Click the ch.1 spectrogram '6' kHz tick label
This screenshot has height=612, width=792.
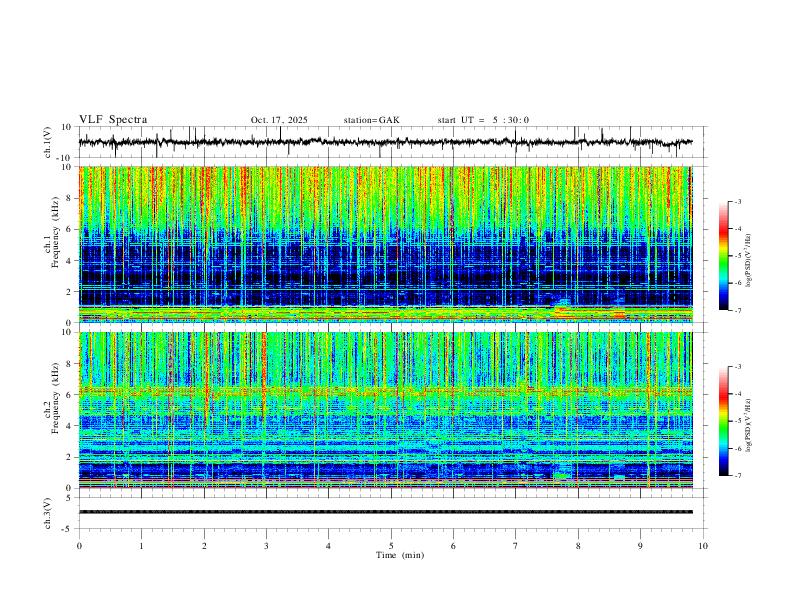[70, 229]
